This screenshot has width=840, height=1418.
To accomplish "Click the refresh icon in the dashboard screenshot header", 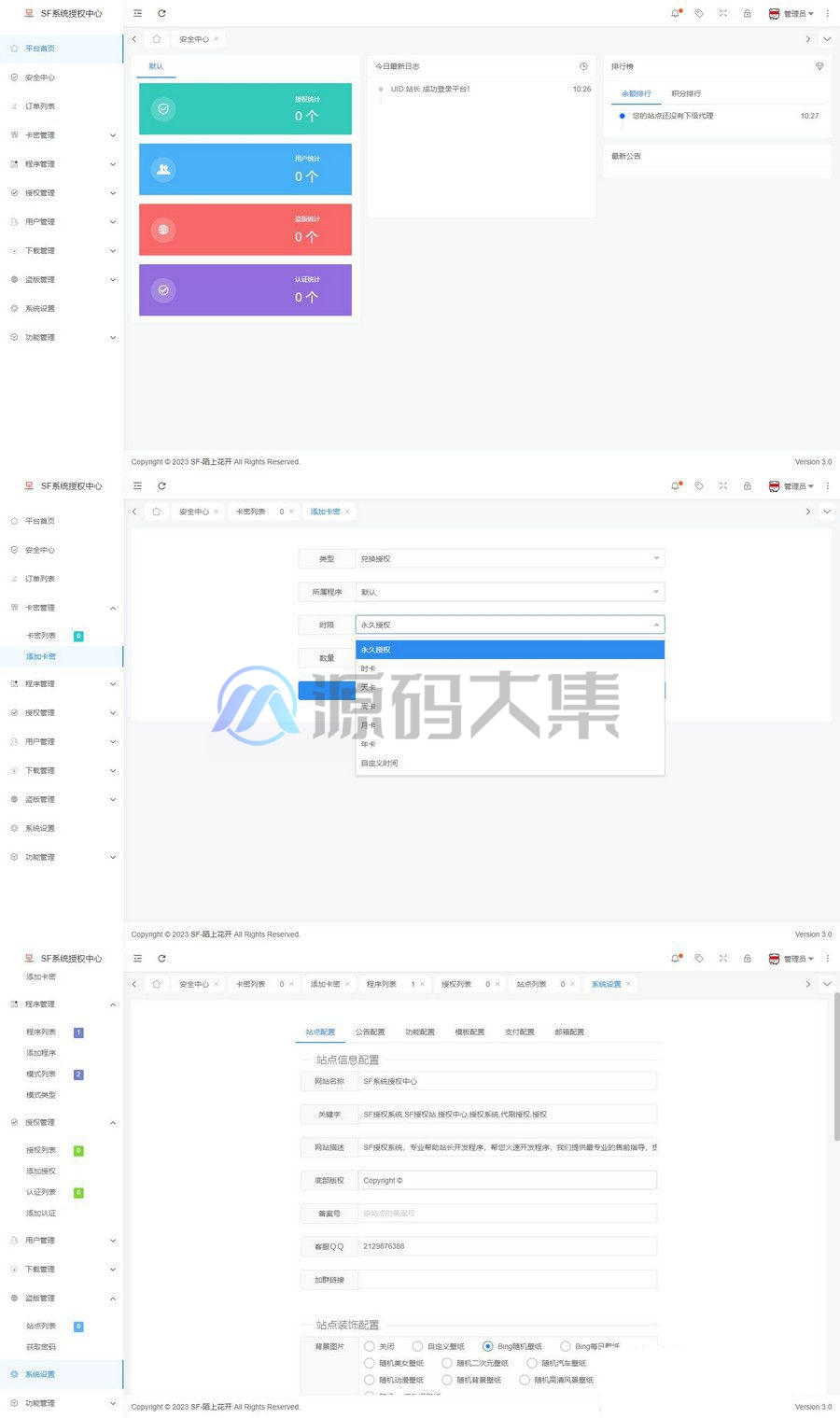I will [161, 13].
